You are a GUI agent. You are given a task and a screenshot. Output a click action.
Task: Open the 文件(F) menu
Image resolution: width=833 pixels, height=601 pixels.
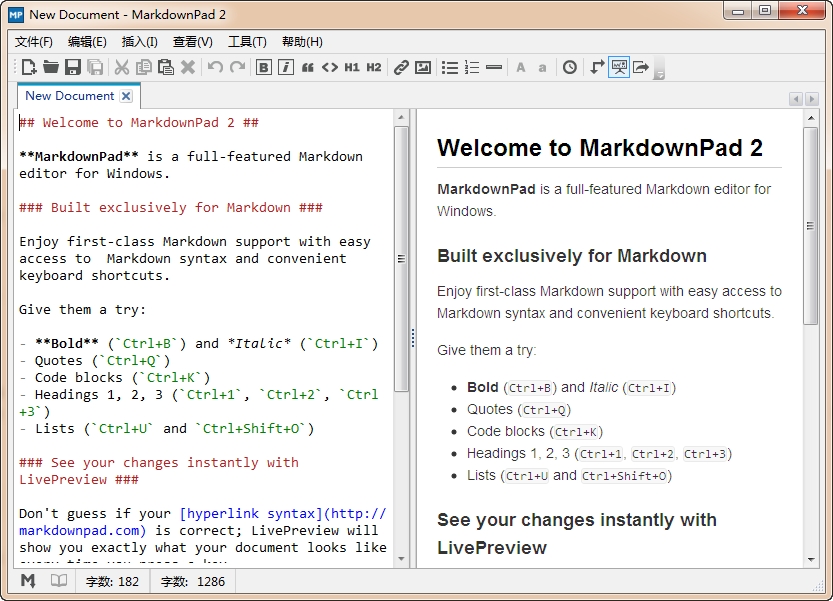coord(33,42)
